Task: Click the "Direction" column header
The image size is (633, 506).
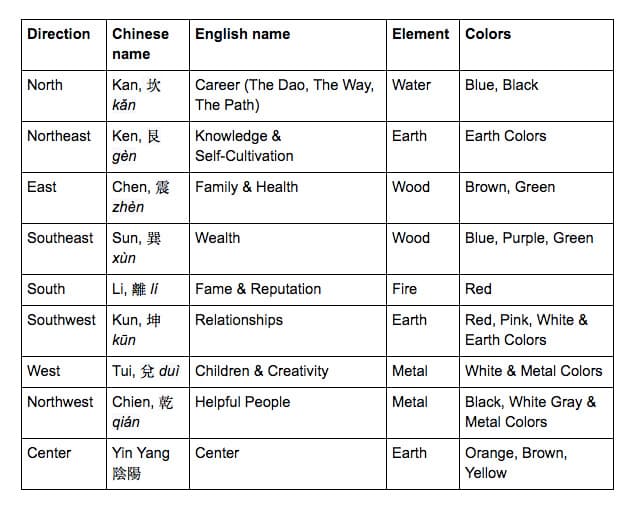Action: [59, 34]
